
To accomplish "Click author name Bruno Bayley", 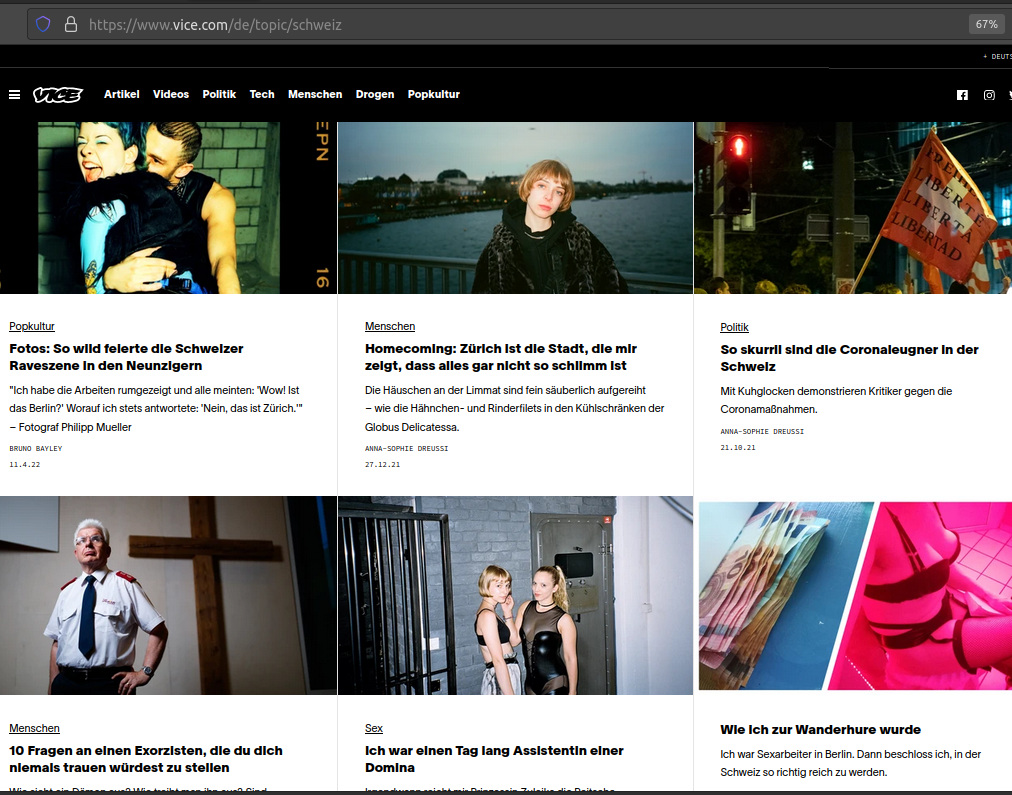I will tap(35, 448).
